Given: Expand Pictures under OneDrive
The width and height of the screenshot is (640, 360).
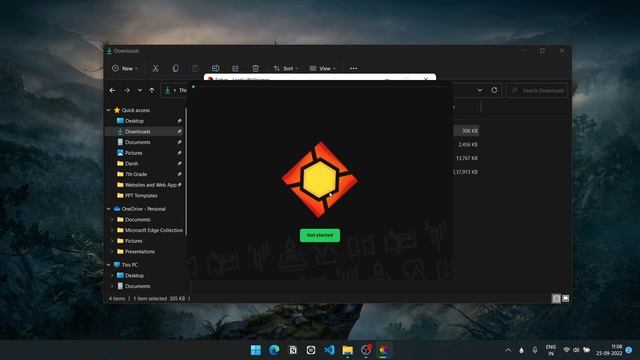Looking at the screenshot, I should point(112,241).
